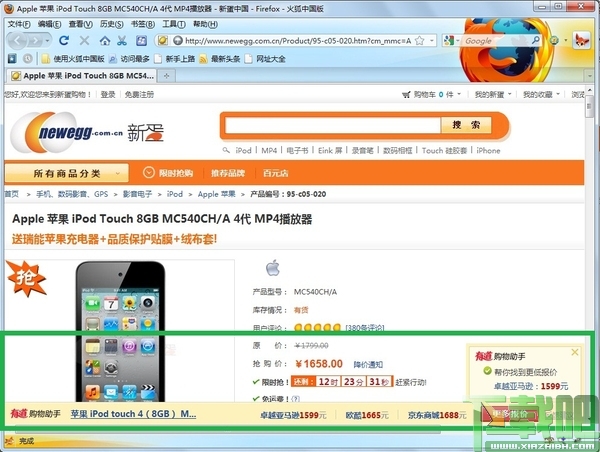Open 苹果 iPod touch 4 (8GB) link in bottom bar
The image size is (600, 452).
pos(134,414)
